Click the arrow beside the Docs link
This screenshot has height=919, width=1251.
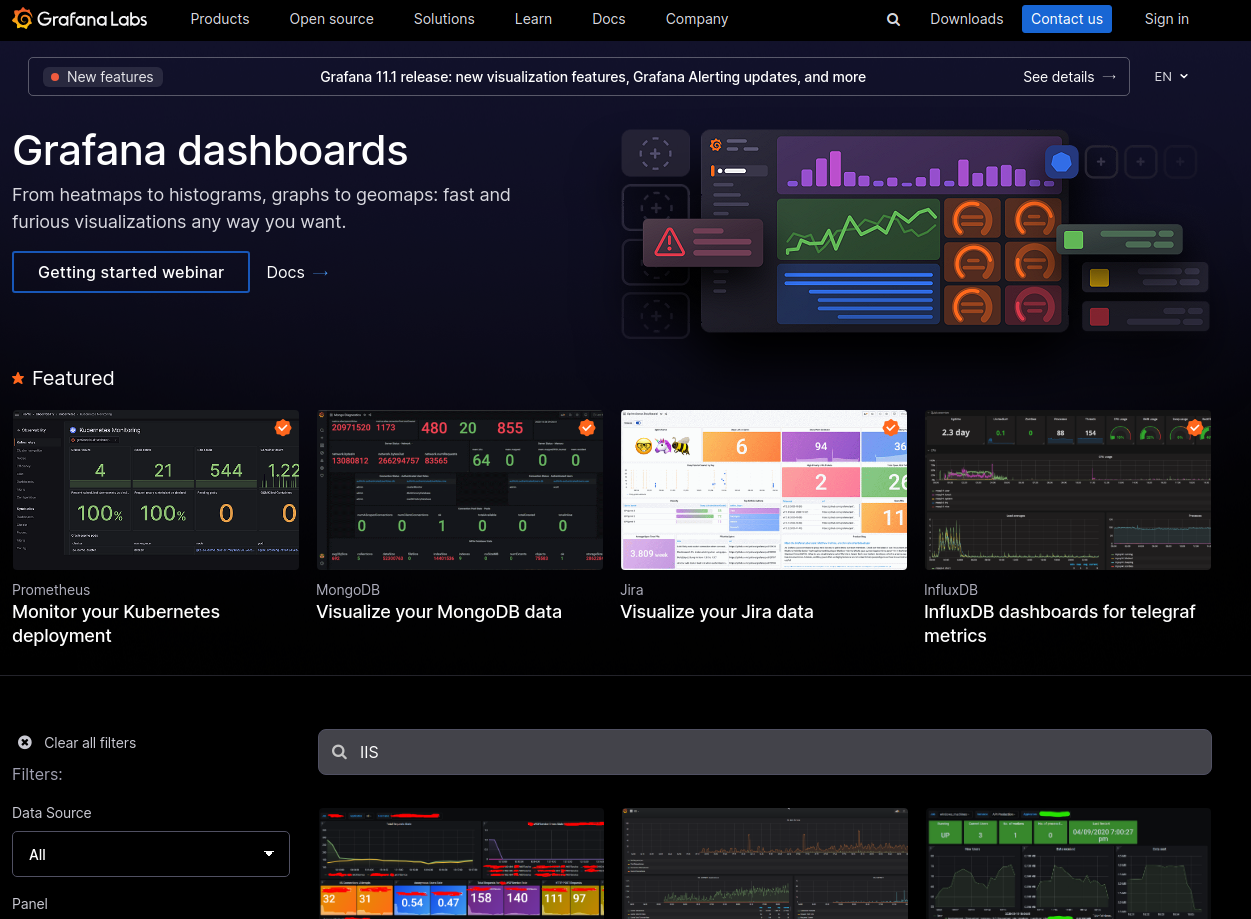[320, 272]
